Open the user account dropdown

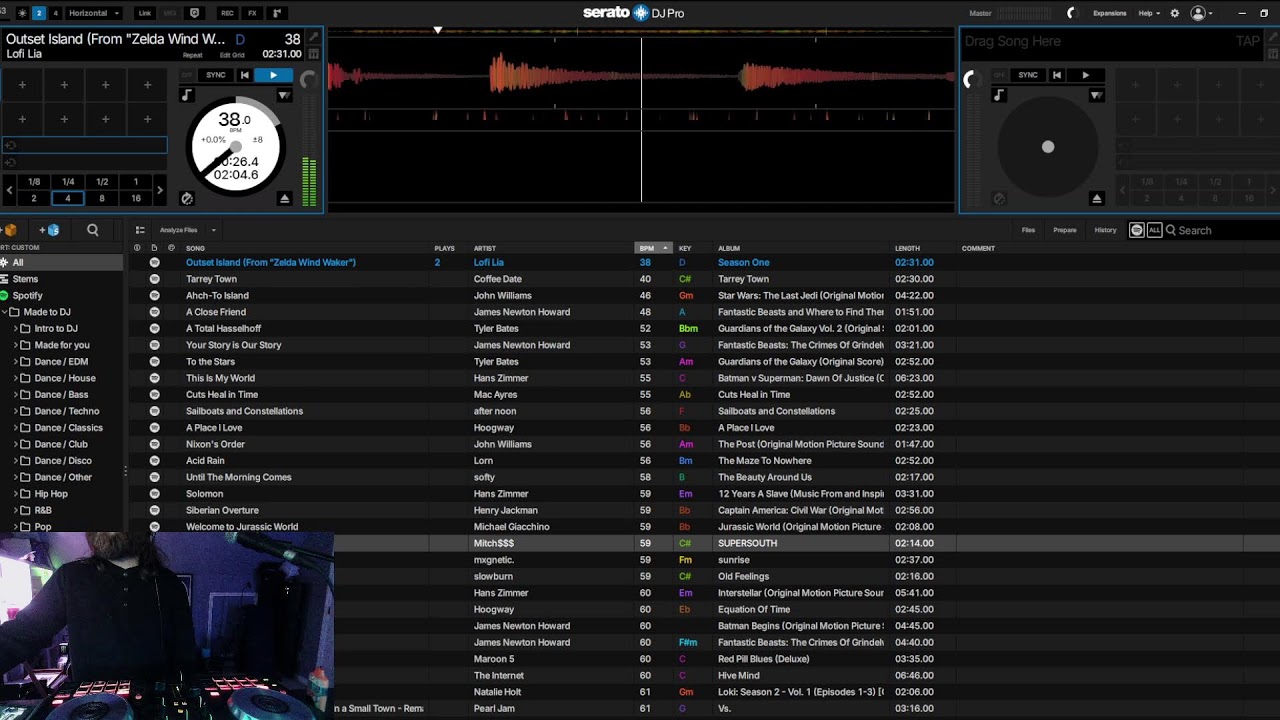coord(1201,13)
